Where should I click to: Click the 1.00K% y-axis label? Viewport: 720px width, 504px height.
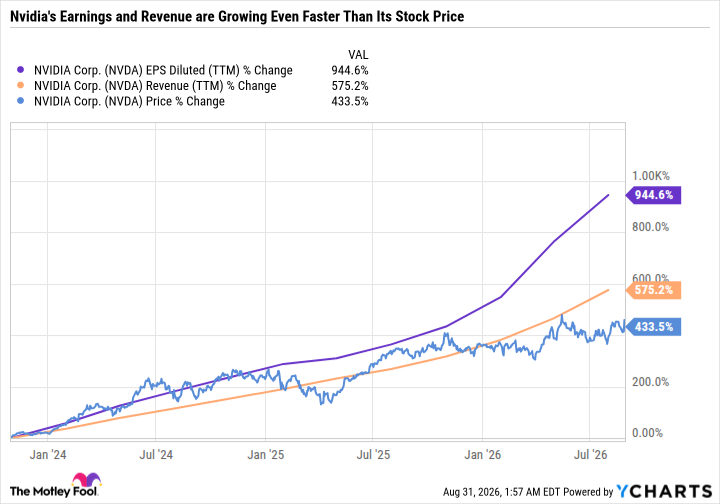tap(651, 176)
